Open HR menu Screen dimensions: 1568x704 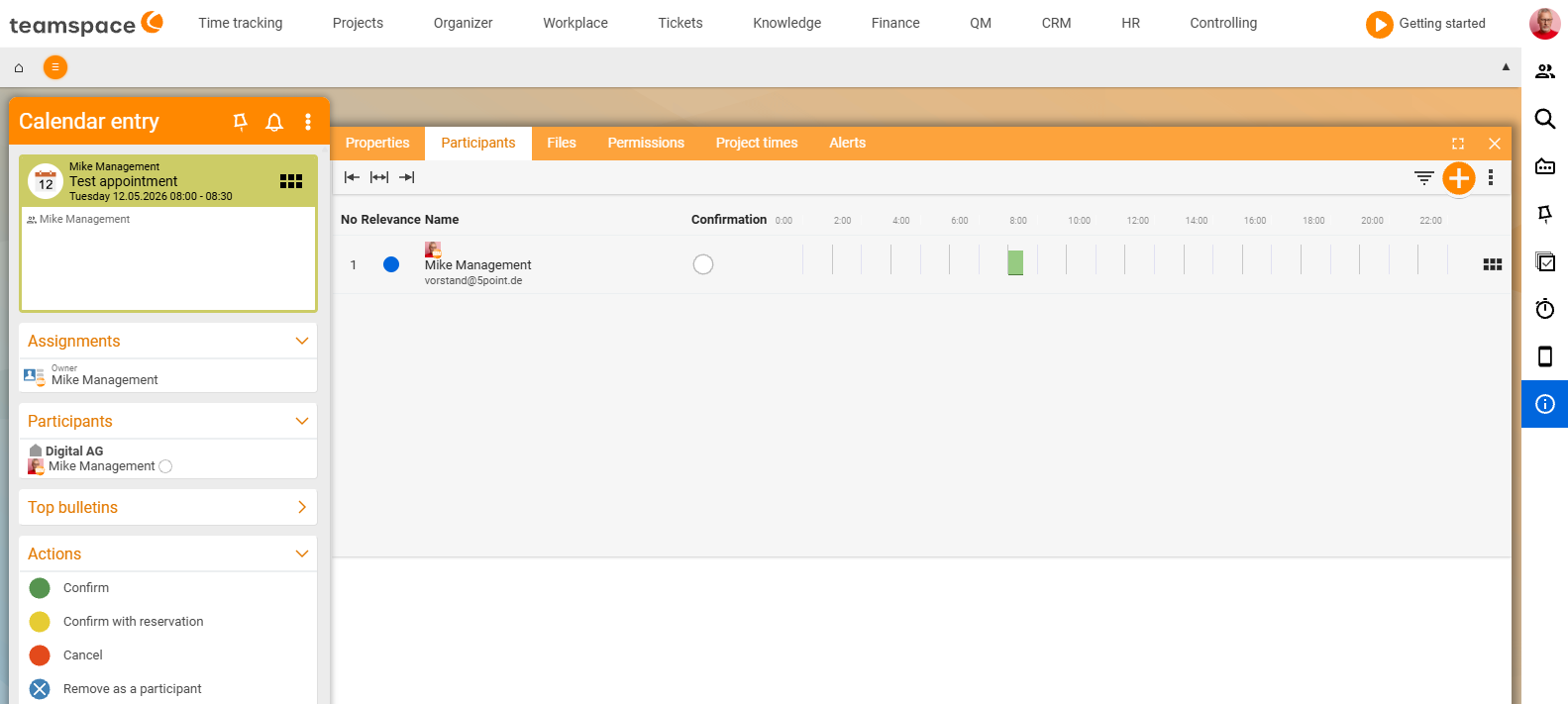tap(1130, 23)
